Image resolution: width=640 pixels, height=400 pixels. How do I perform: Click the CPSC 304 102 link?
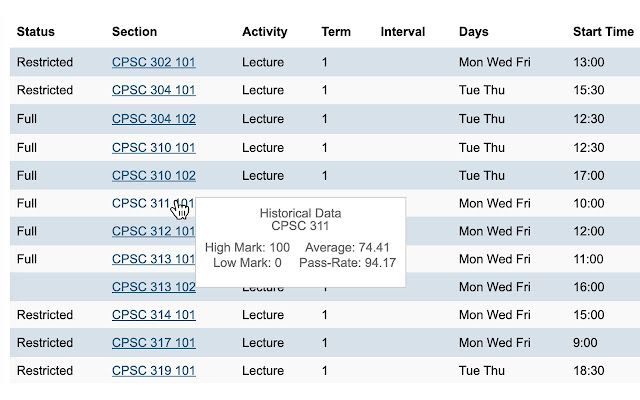tap(153, 119)
